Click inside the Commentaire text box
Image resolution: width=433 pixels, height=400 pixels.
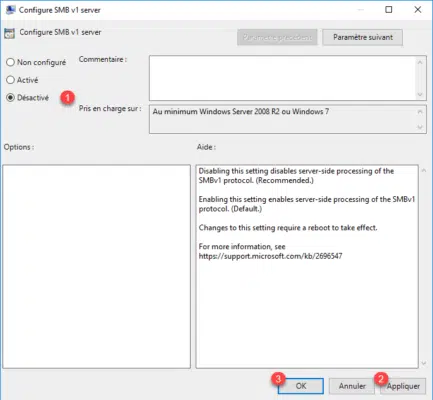pos(282,78)
